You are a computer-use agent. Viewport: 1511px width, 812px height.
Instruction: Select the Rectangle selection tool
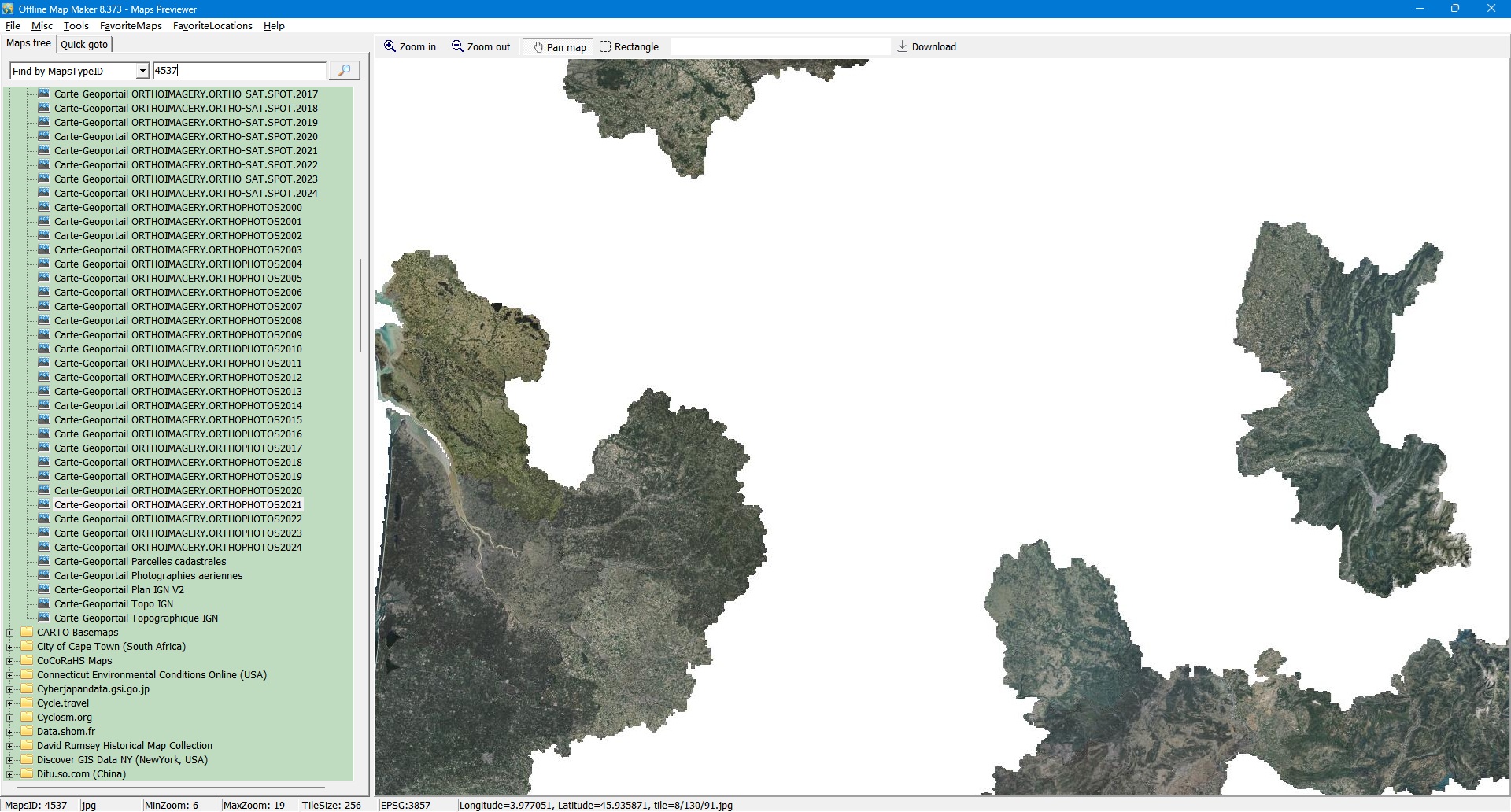(x=629, y=47)
